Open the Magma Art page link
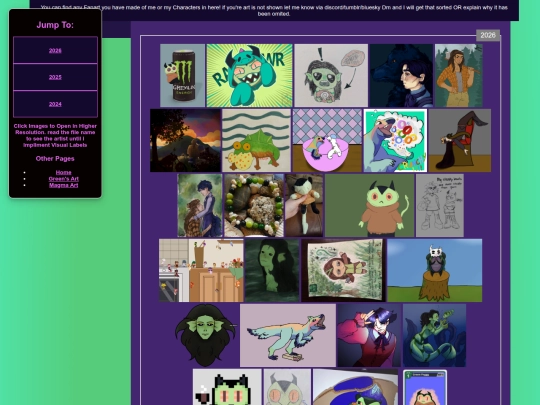This screenshot has width=540, height=405. pos(63,185)
